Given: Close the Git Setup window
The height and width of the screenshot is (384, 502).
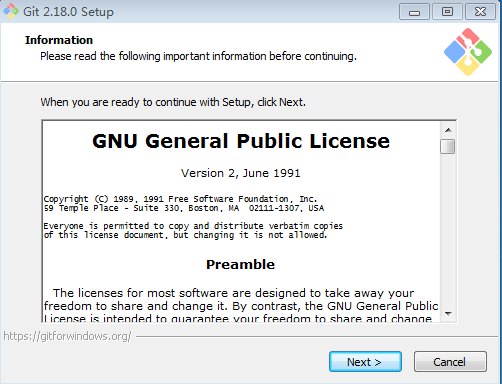Looking at the screenshot, I should click(480, 12).
